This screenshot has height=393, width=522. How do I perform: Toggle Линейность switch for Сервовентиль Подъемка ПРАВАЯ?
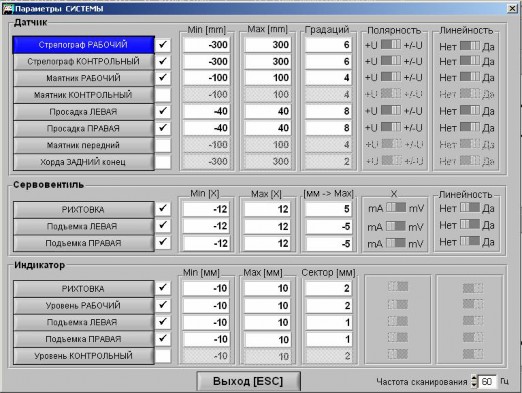click(470, 241)
